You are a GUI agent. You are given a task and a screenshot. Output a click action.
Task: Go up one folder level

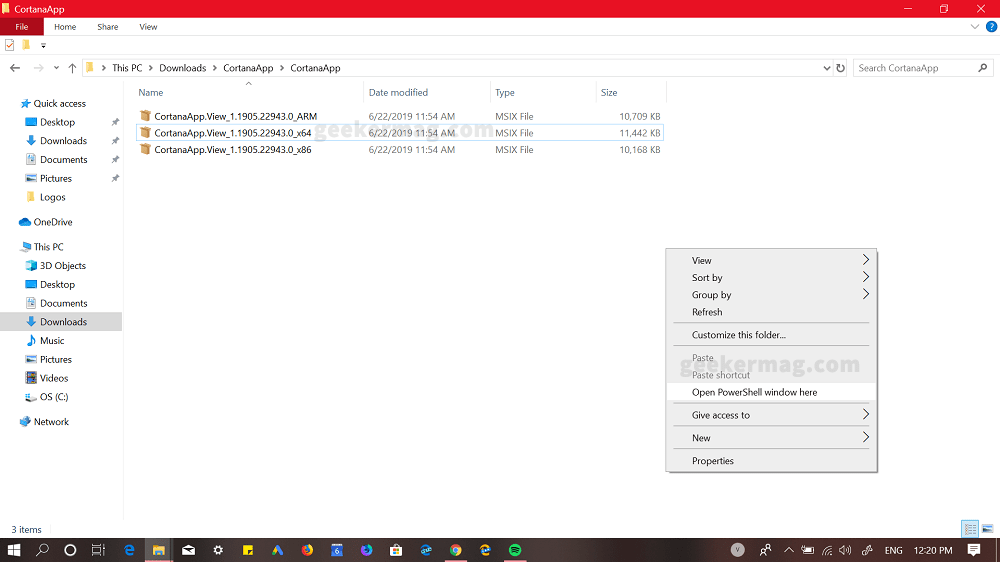(72, 68)
